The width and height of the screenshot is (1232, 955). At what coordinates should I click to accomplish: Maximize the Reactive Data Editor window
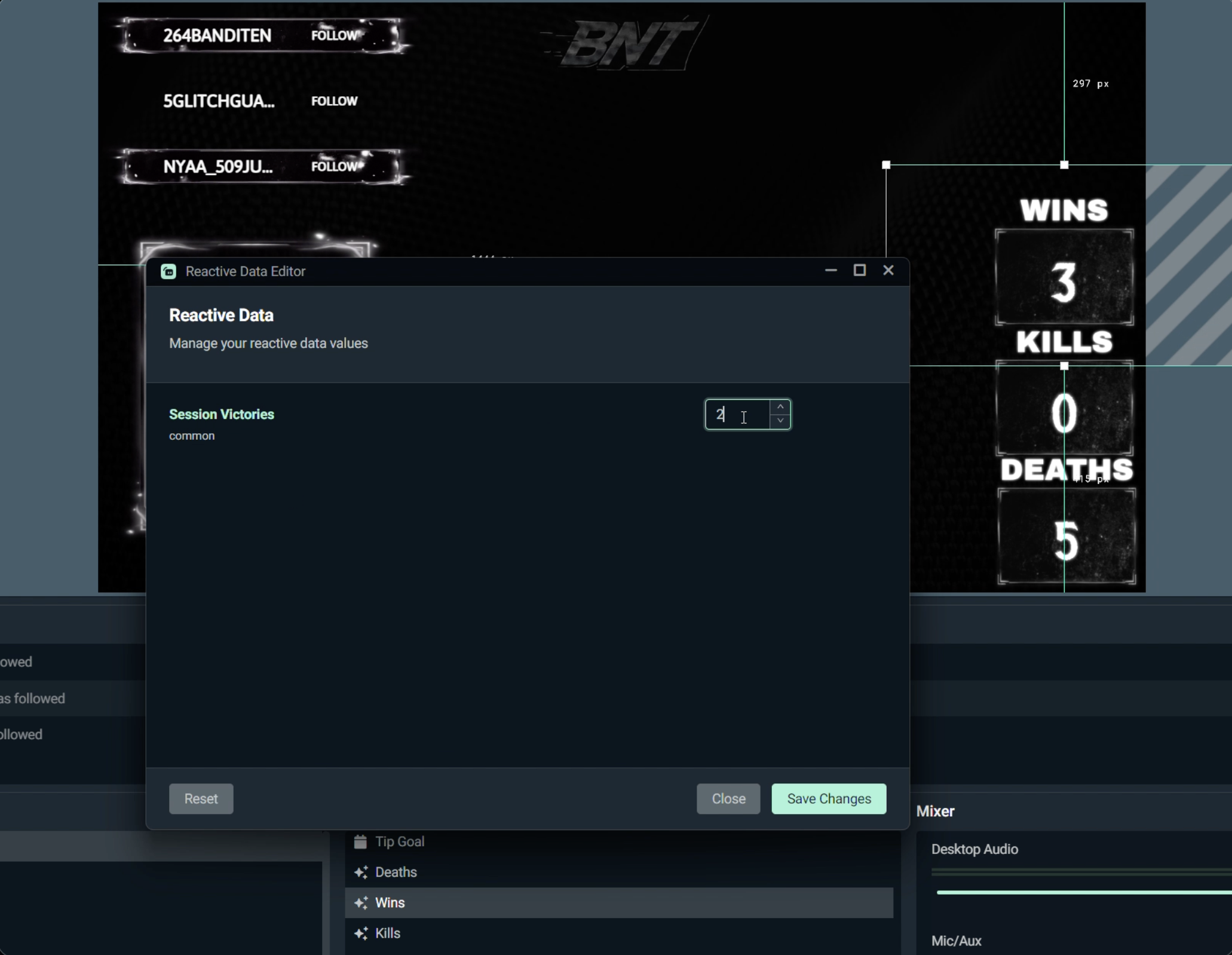(x=859, y=271)
